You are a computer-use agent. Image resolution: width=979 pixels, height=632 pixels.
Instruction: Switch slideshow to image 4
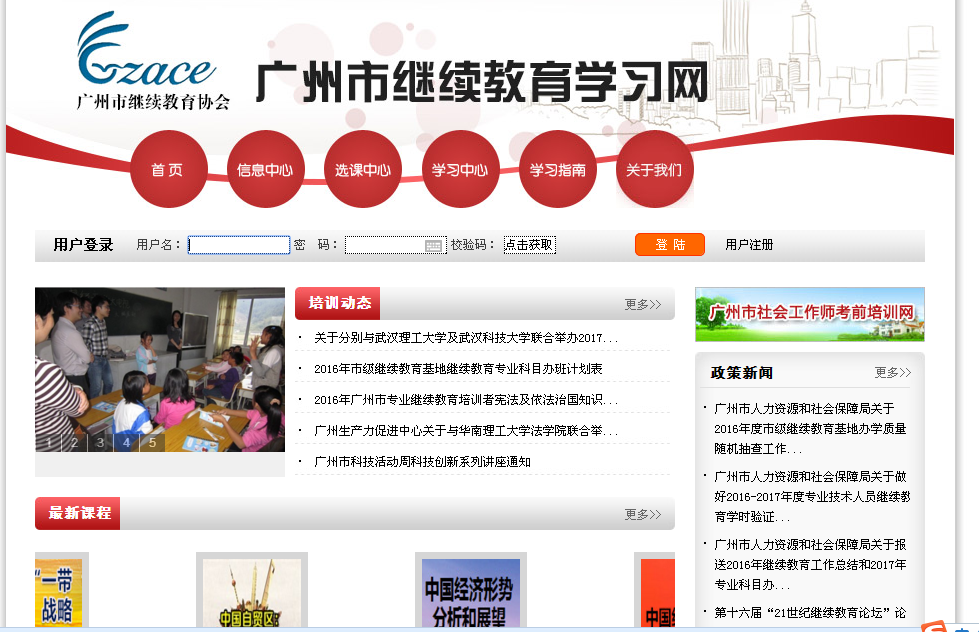[x=126, y=442]
